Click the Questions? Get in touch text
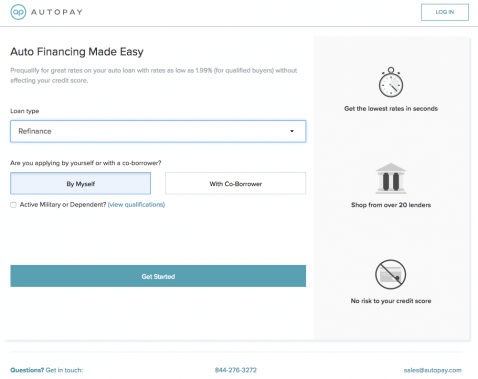 [46, 370]
